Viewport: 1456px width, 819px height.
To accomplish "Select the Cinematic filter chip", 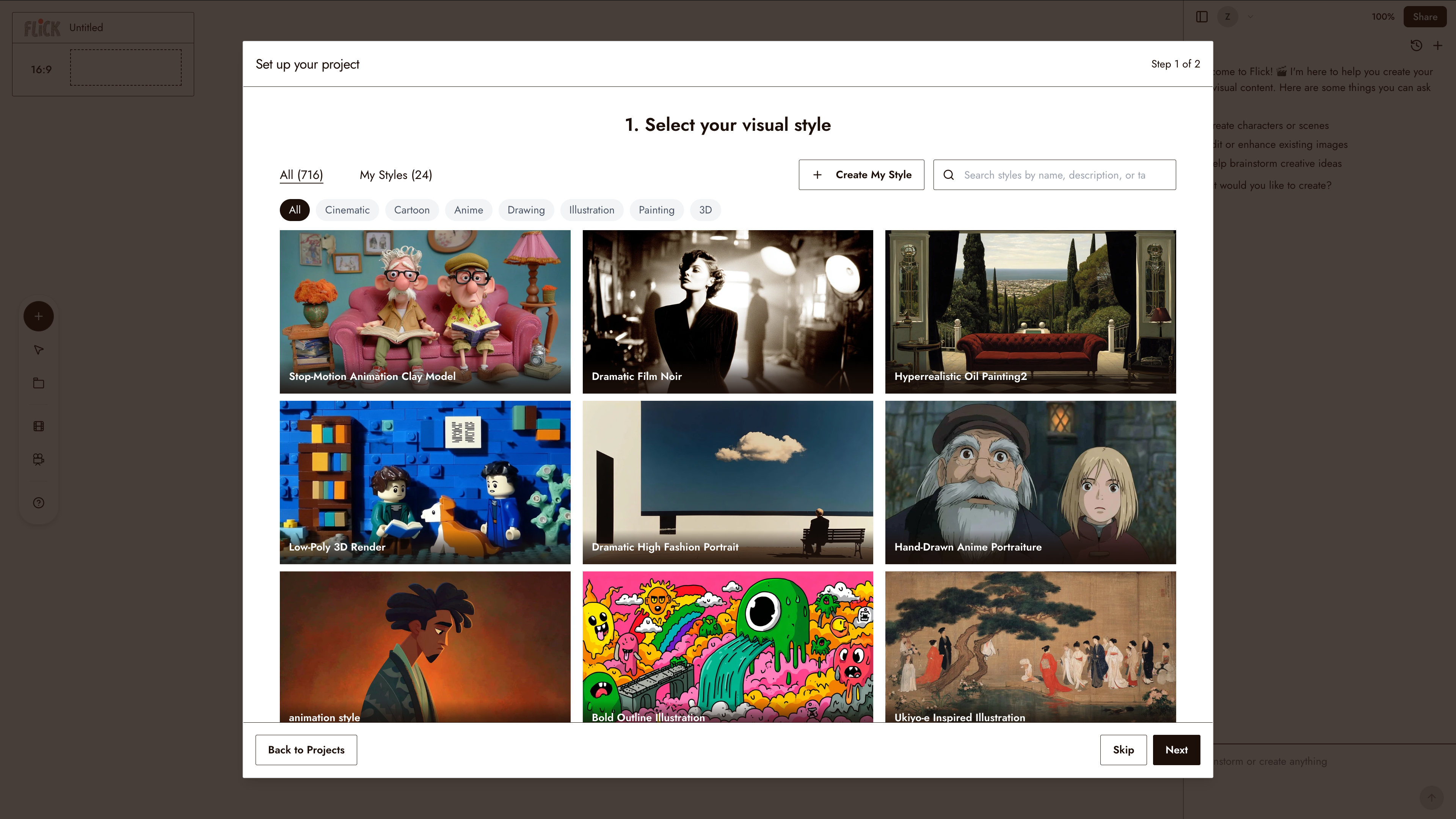I will tap(347, 210).
